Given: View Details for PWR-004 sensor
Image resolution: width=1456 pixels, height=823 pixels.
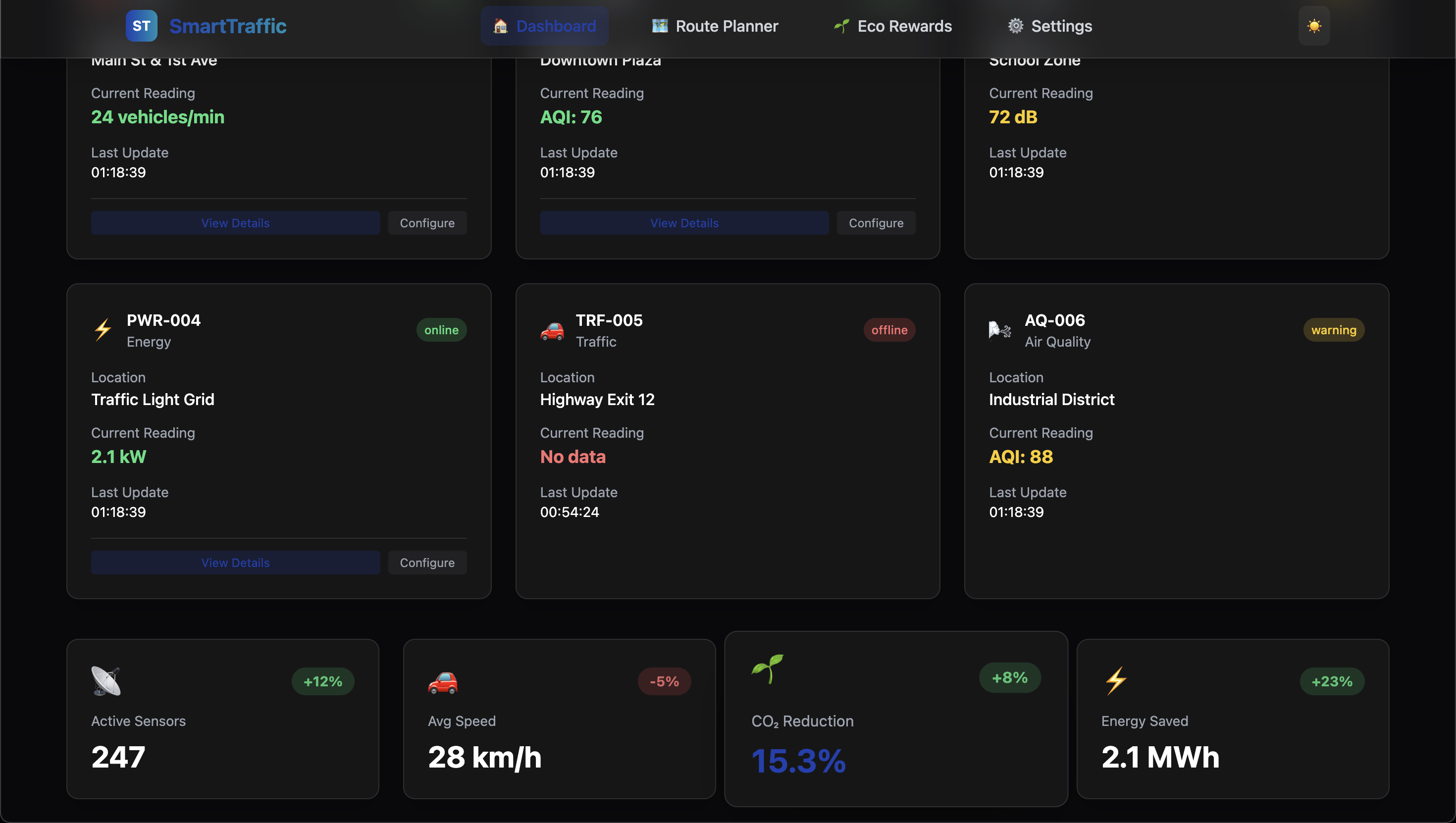Looking at the screenshot, I should [x=235, y=563].
